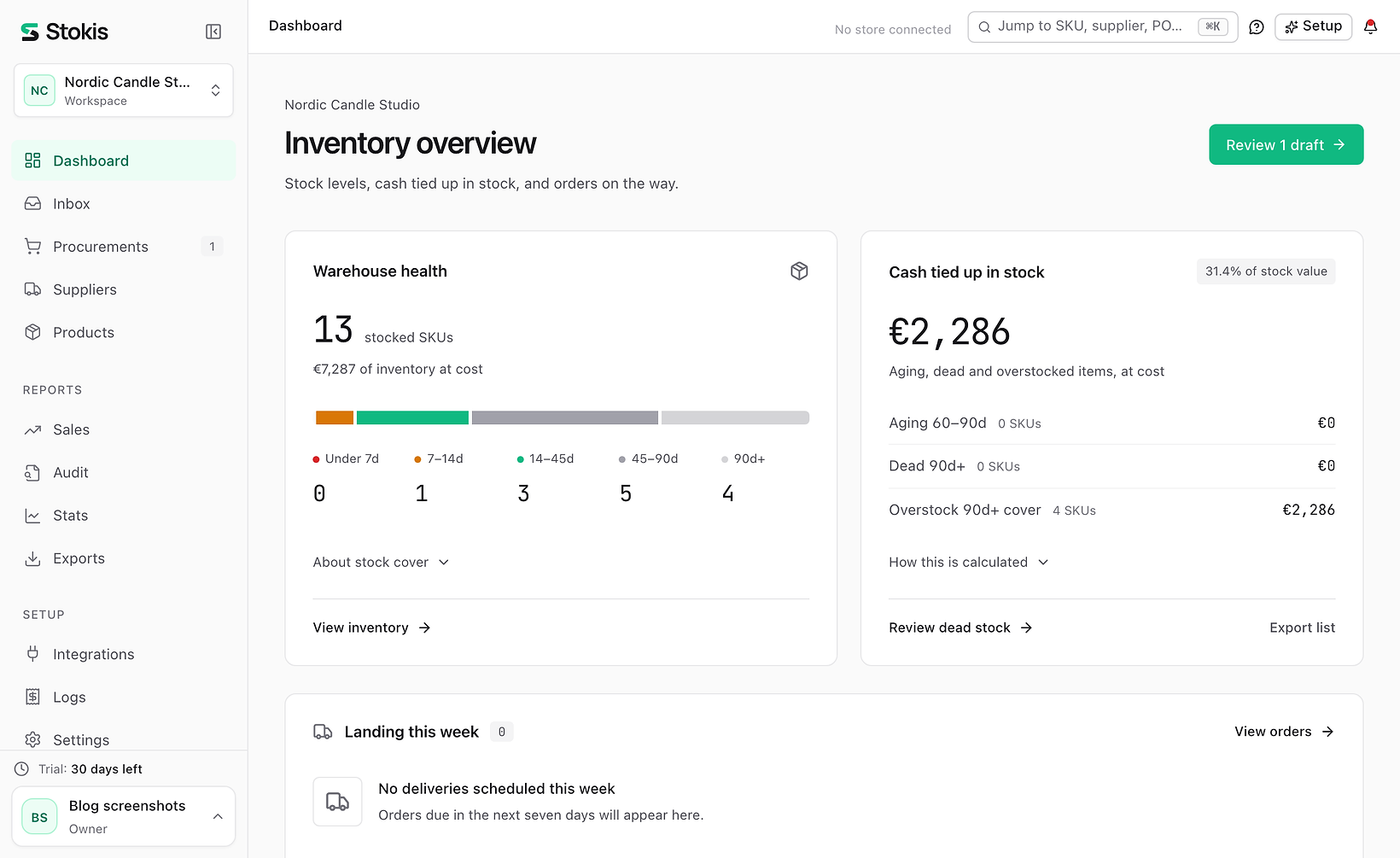This screenshot has width=1400, height=858.
Task: Click the 31.4% of stock value badge
Action: 1266,271
